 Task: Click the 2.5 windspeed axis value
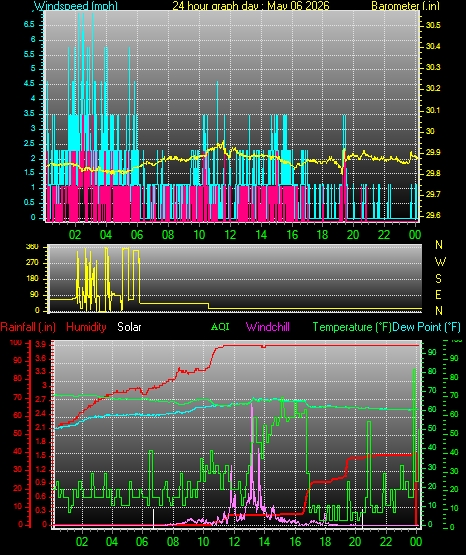coord(29,143)
